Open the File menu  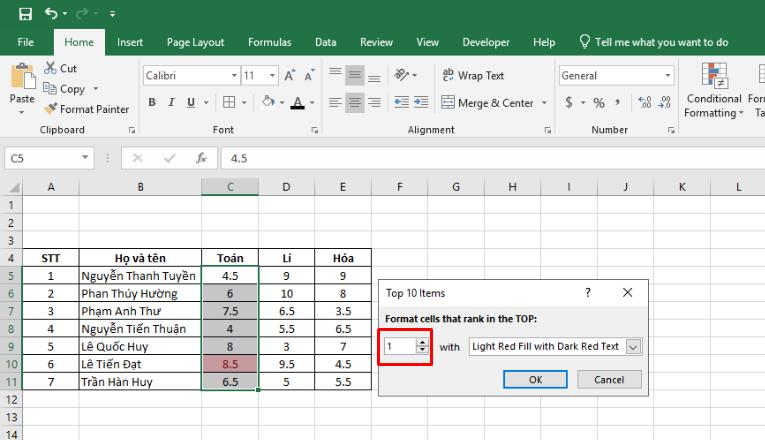[x=25, y=42]
